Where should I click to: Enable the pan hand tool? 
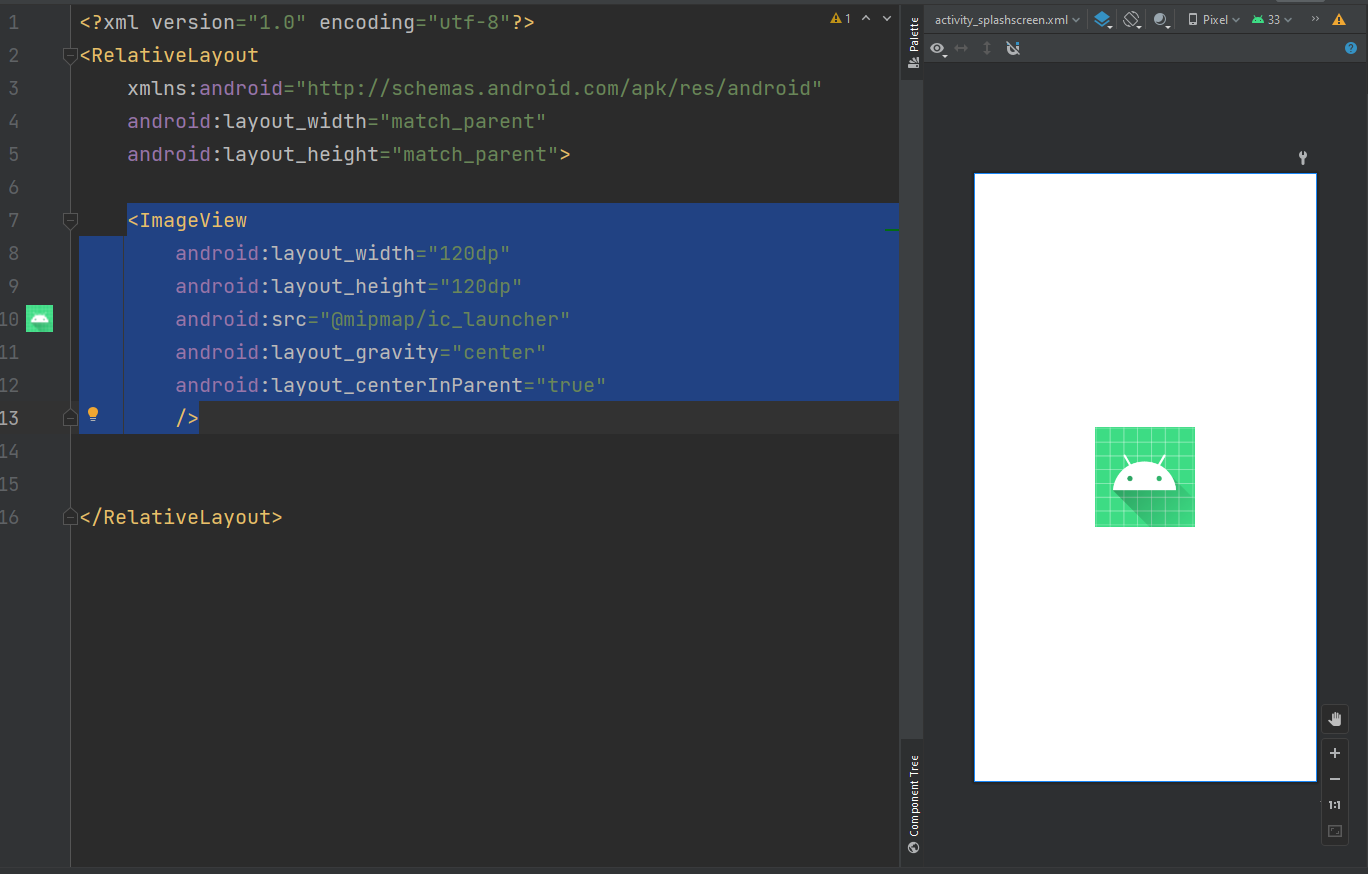point(1334,719)
